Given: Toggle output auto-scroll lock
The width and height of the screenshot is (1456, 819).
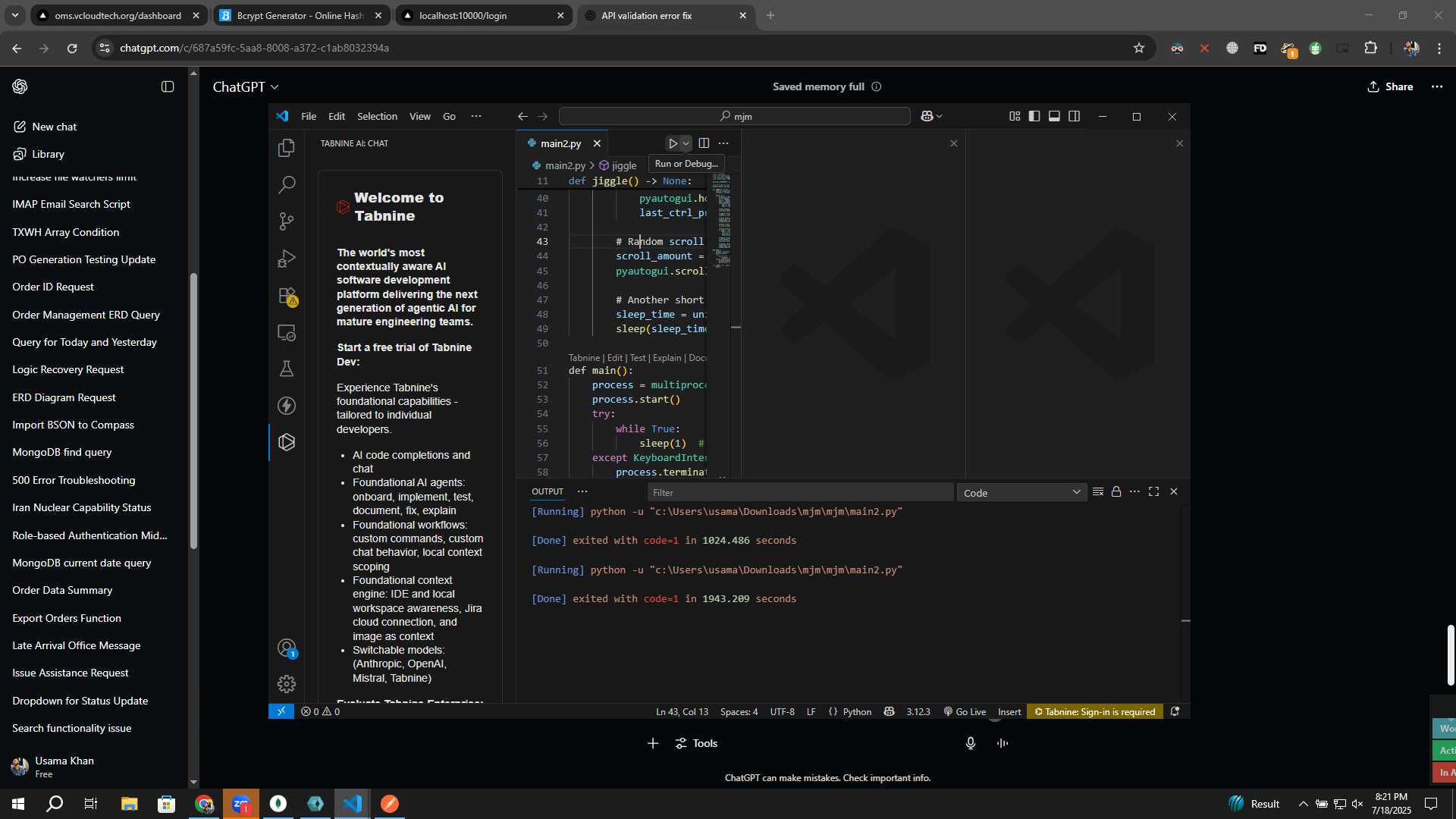Looking at the screenshot, I should point(1116,491).
